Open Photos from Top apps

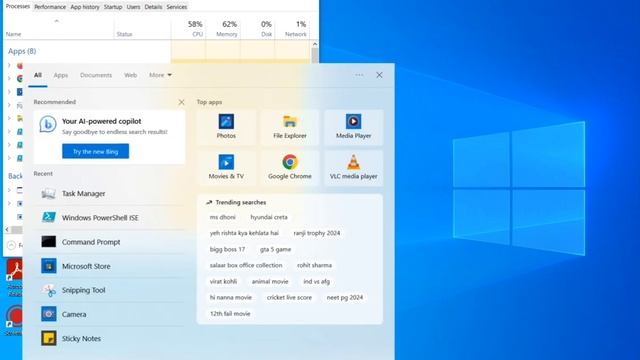(226, 127)
